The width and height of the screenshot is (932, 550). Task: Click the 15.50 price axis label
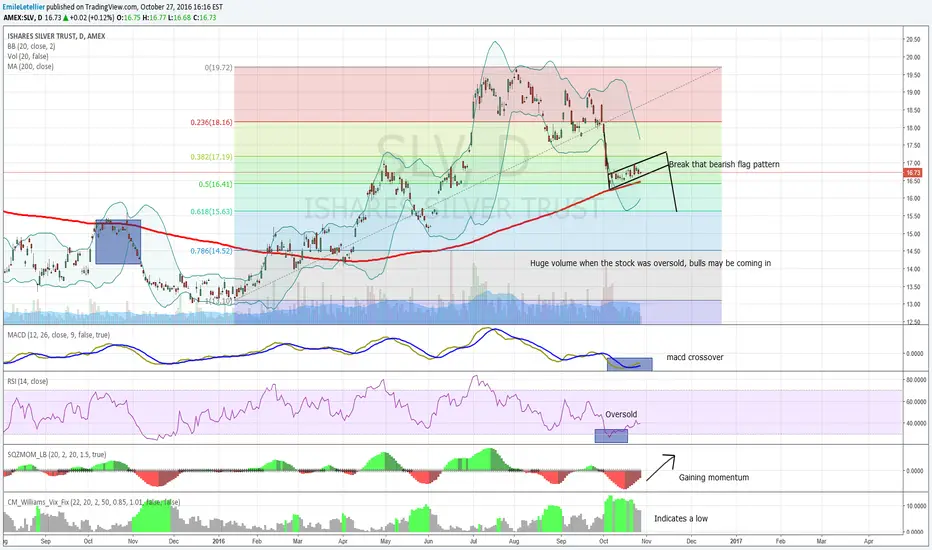click(912, 216)
